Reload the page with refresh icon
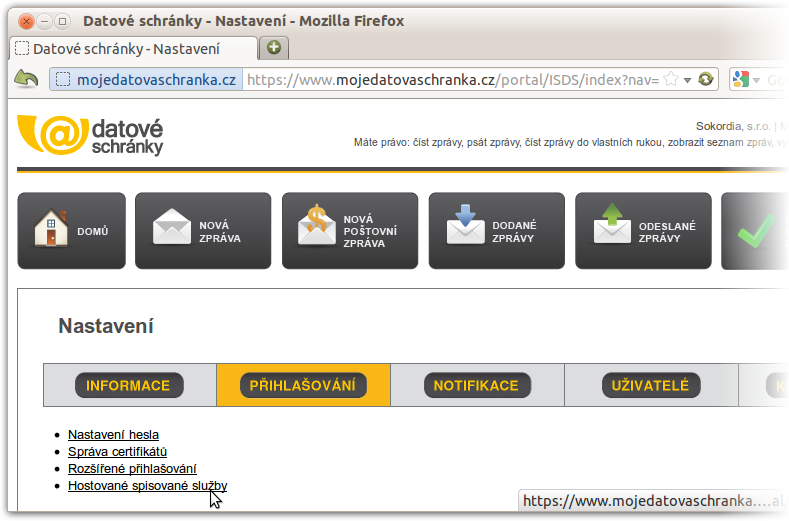 (706, 79)
